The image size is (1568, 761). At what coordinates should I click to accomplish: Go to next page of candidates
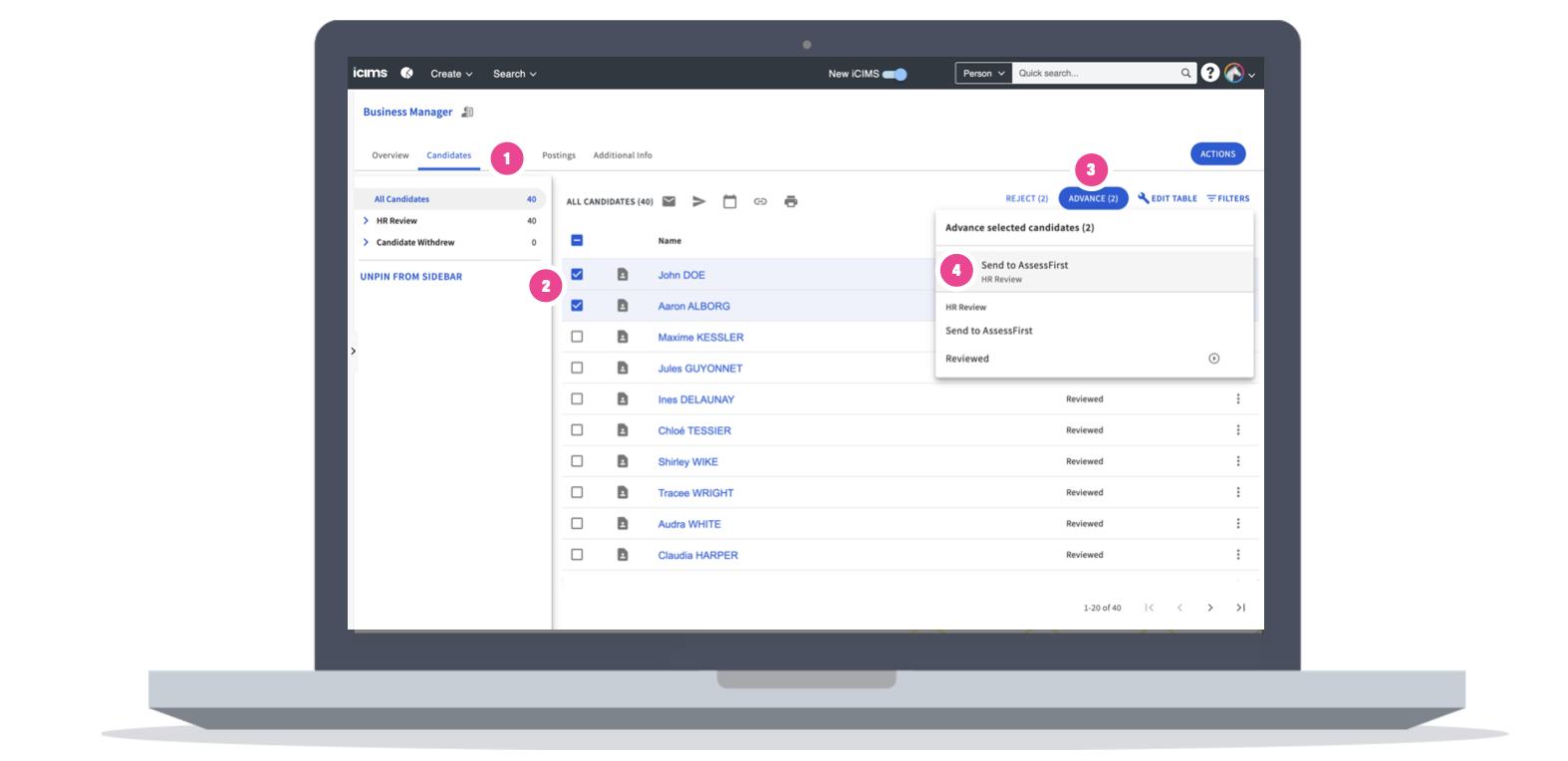[x=1210, y=608]
